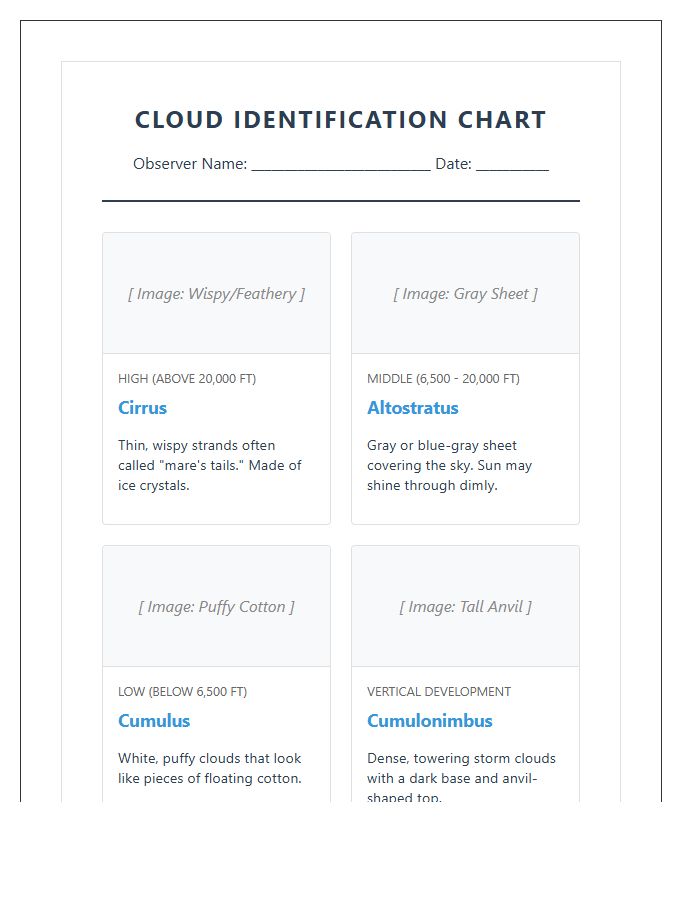Select the Tall Anvil image placeholder
The width and height of the screenshot is (700, 900).
pyautogui.click(x=465, y=606)
